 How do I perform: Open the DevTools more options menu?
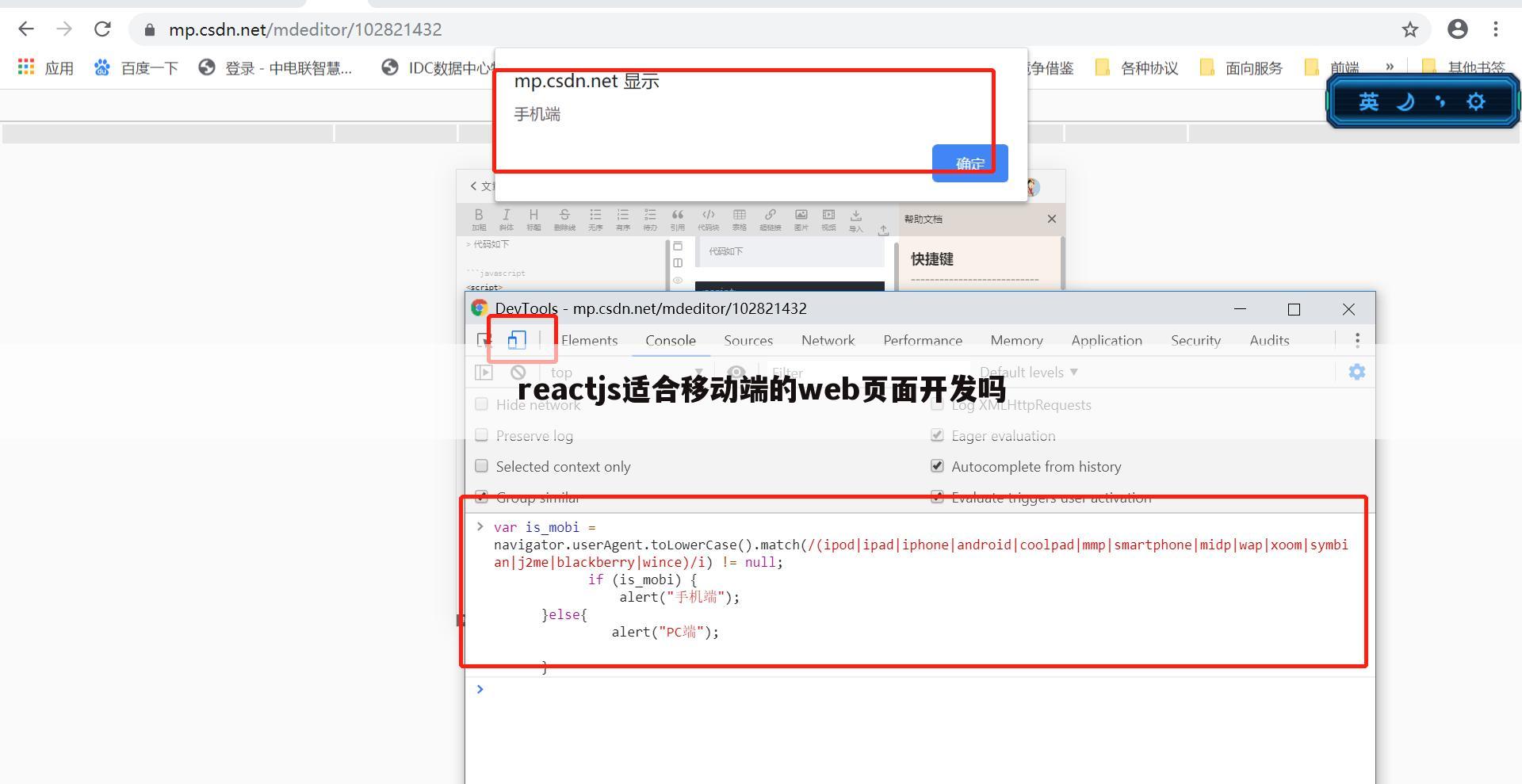(x=1357, y=339)
